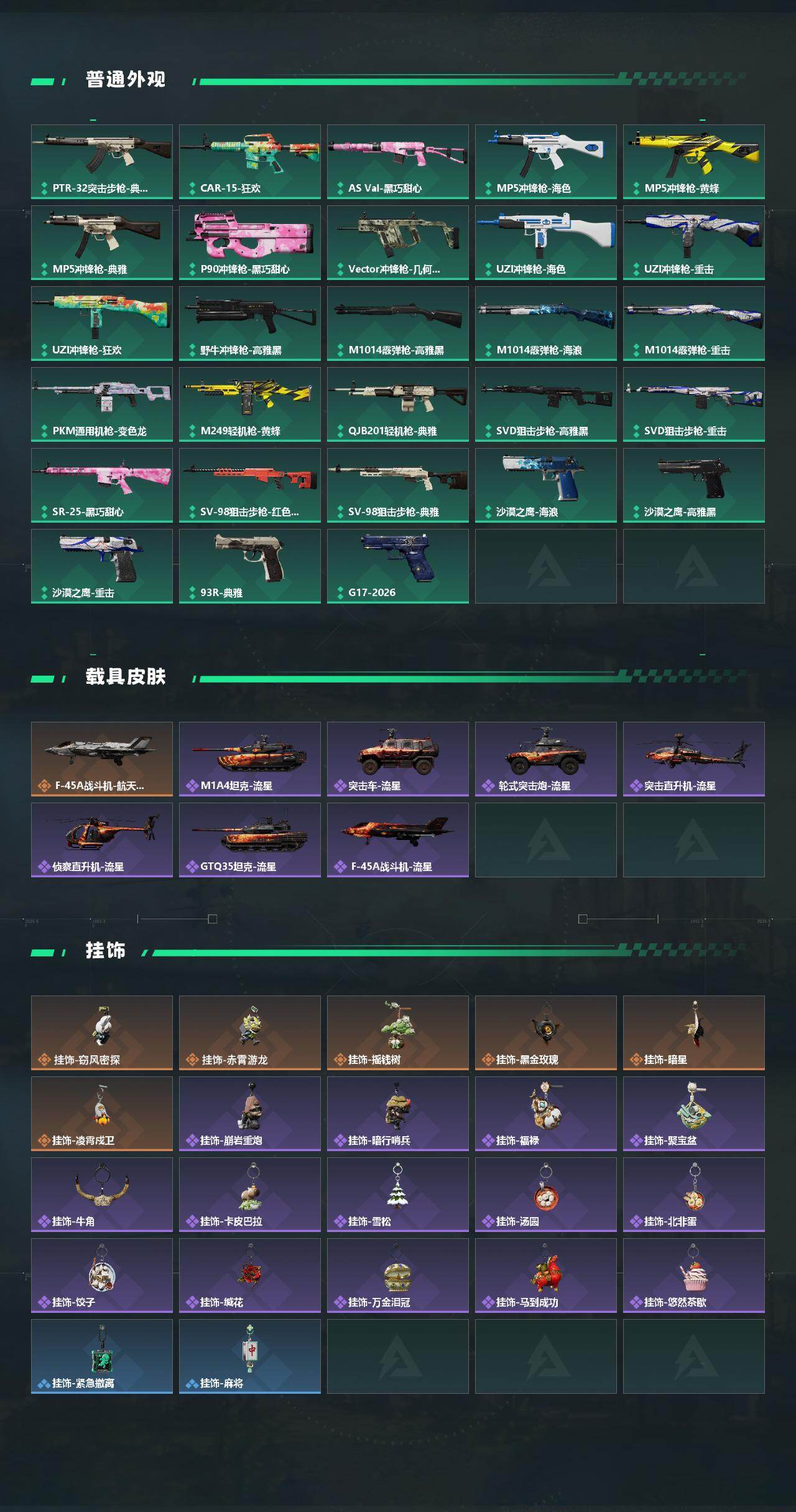Choose the P90冲锋枪-黑巧甜心 pink skin
This screenshot has width=796, height=1512.
[x=250, y=243]
